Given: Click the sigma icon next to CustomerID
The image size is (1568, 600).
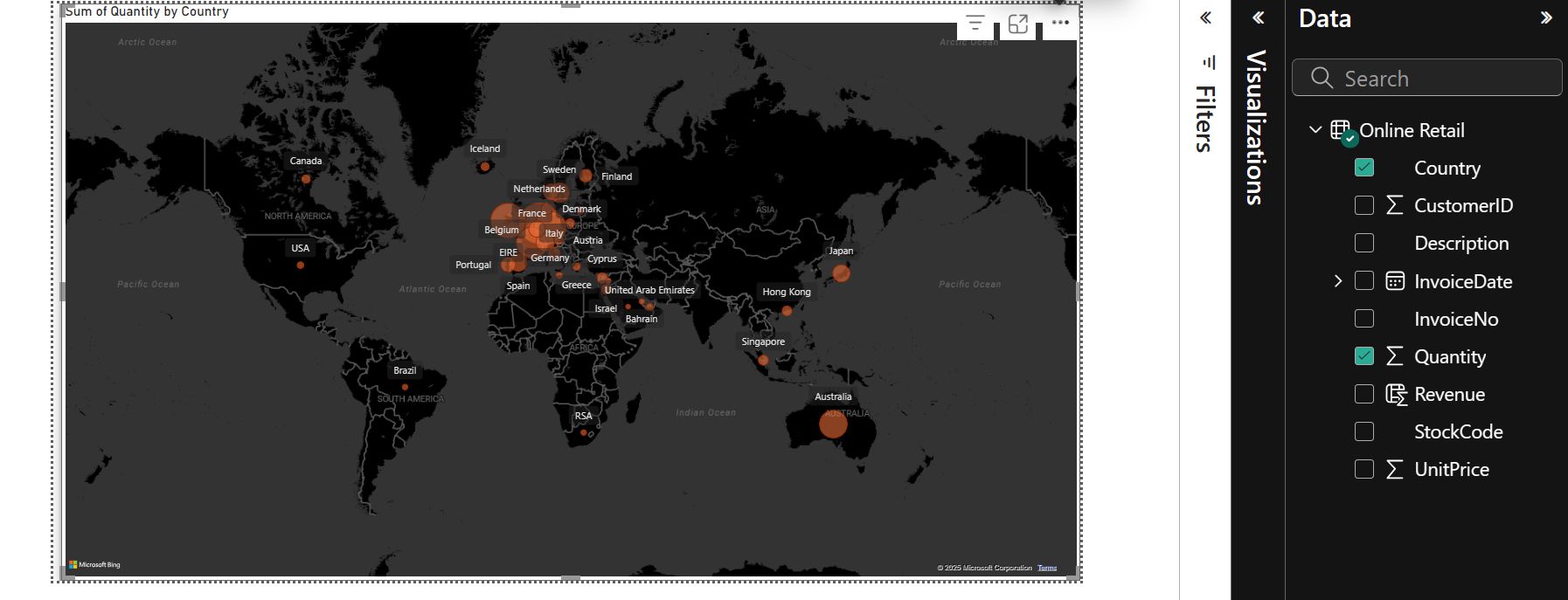Looking at the screenshot, I should pyautogui.click(x=1395, y=205).
